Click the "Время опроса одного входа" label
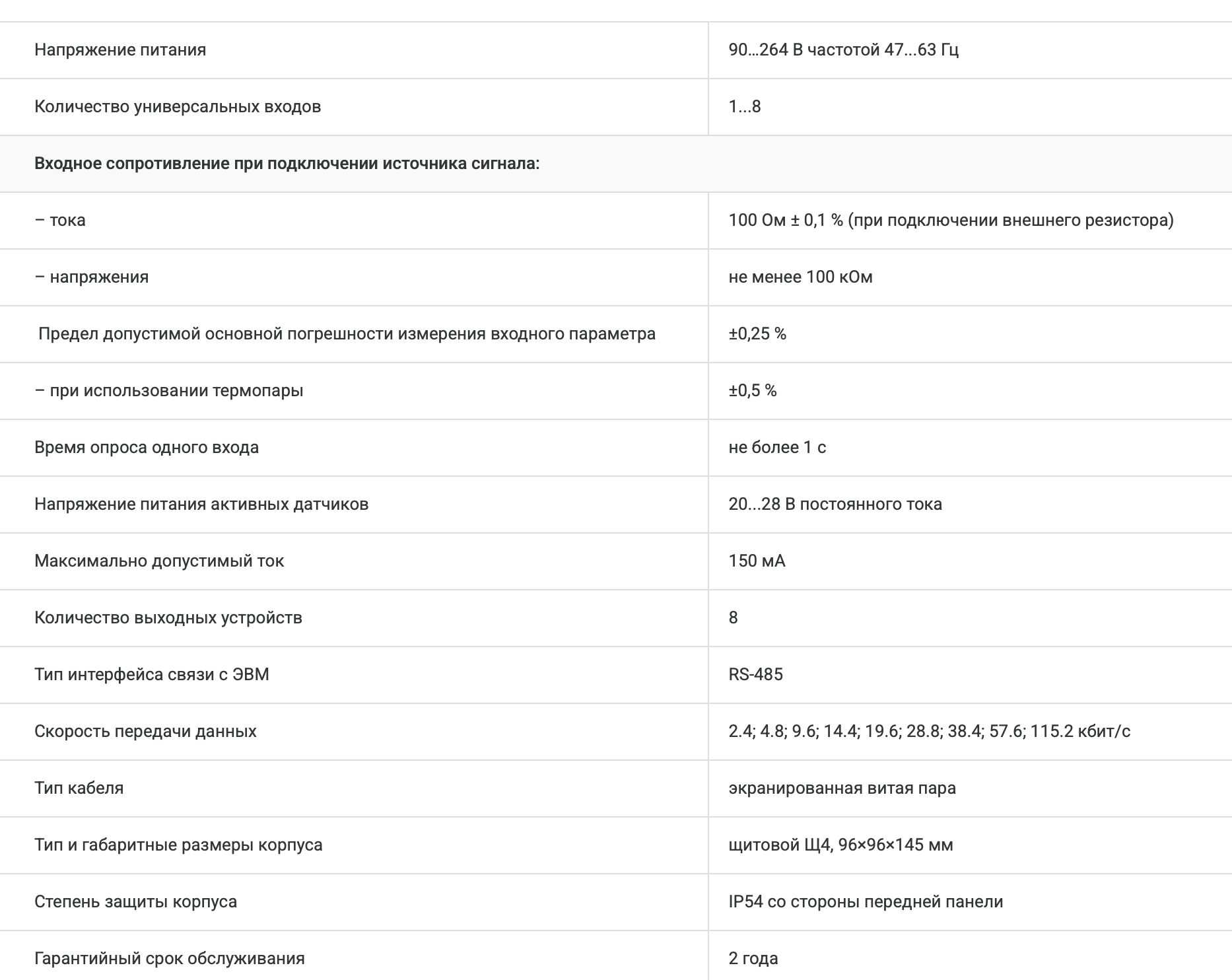1232x980 pixels. (x=147, y=448)
